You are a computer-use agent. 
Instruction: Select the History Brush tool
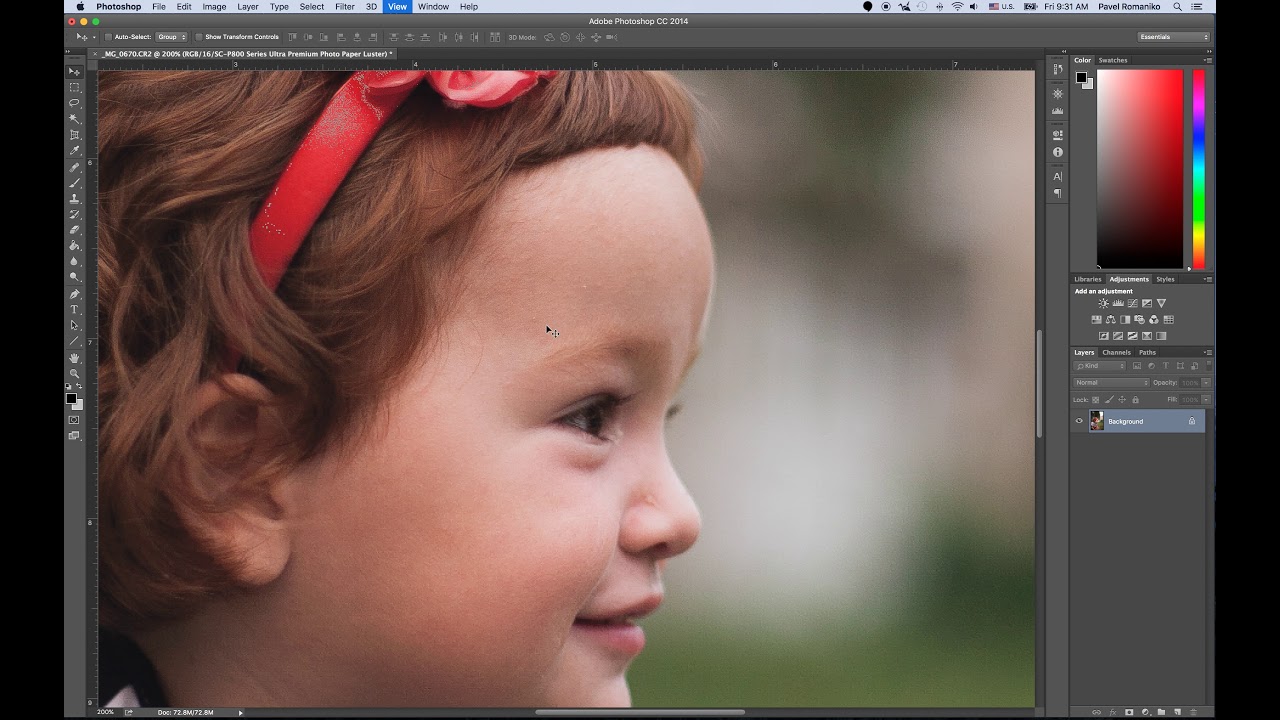tap(74, 214)
